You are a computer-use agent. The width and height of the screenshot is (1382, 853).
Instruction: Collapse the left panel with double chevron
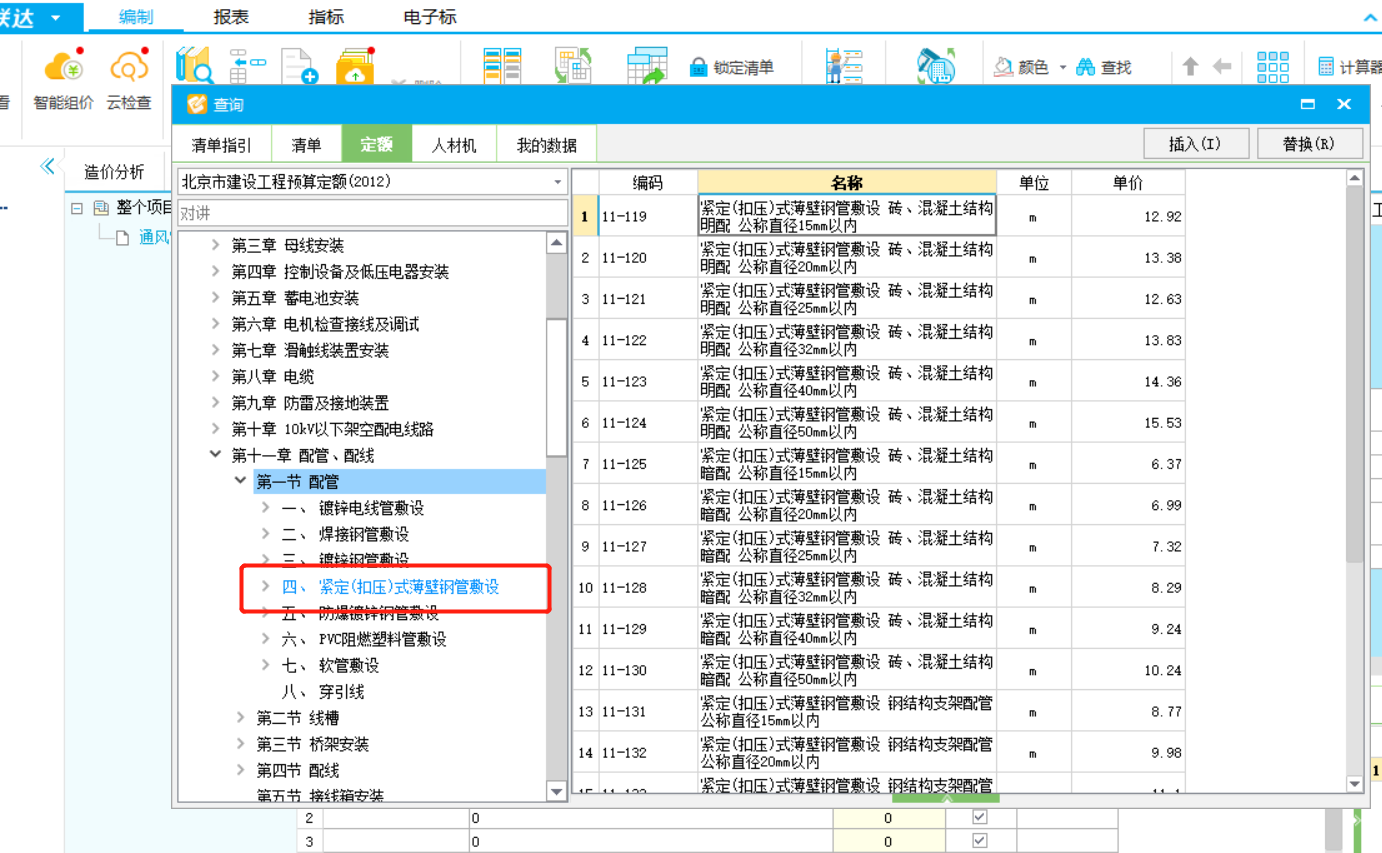(47, 167)
